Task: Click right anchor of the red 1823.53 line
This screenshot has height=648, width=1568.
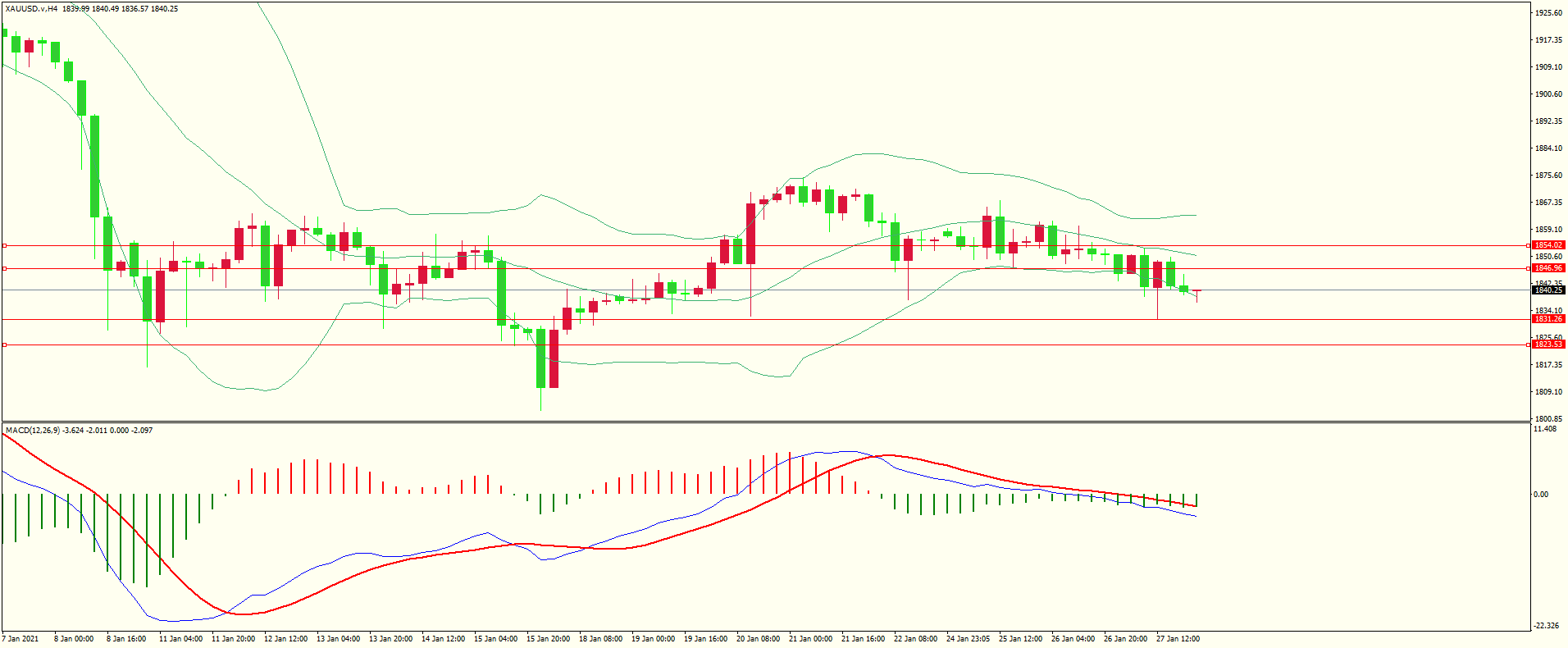Action: point(1528,345)
